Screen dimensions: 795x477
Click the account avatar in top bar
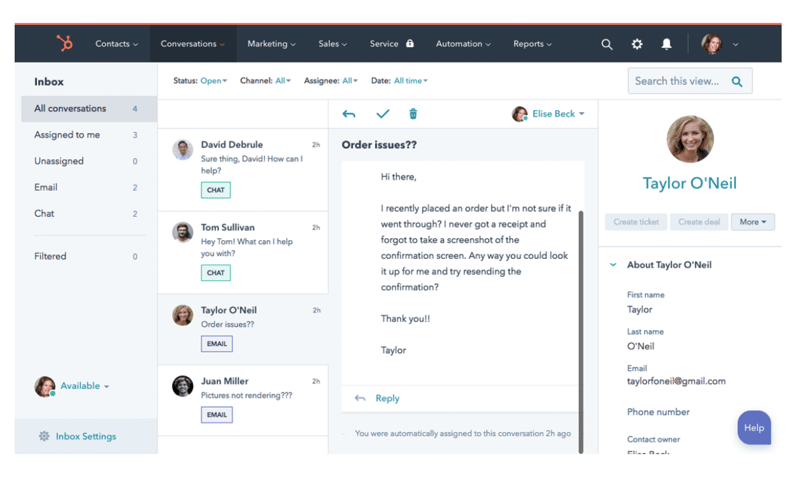[711, 44]
